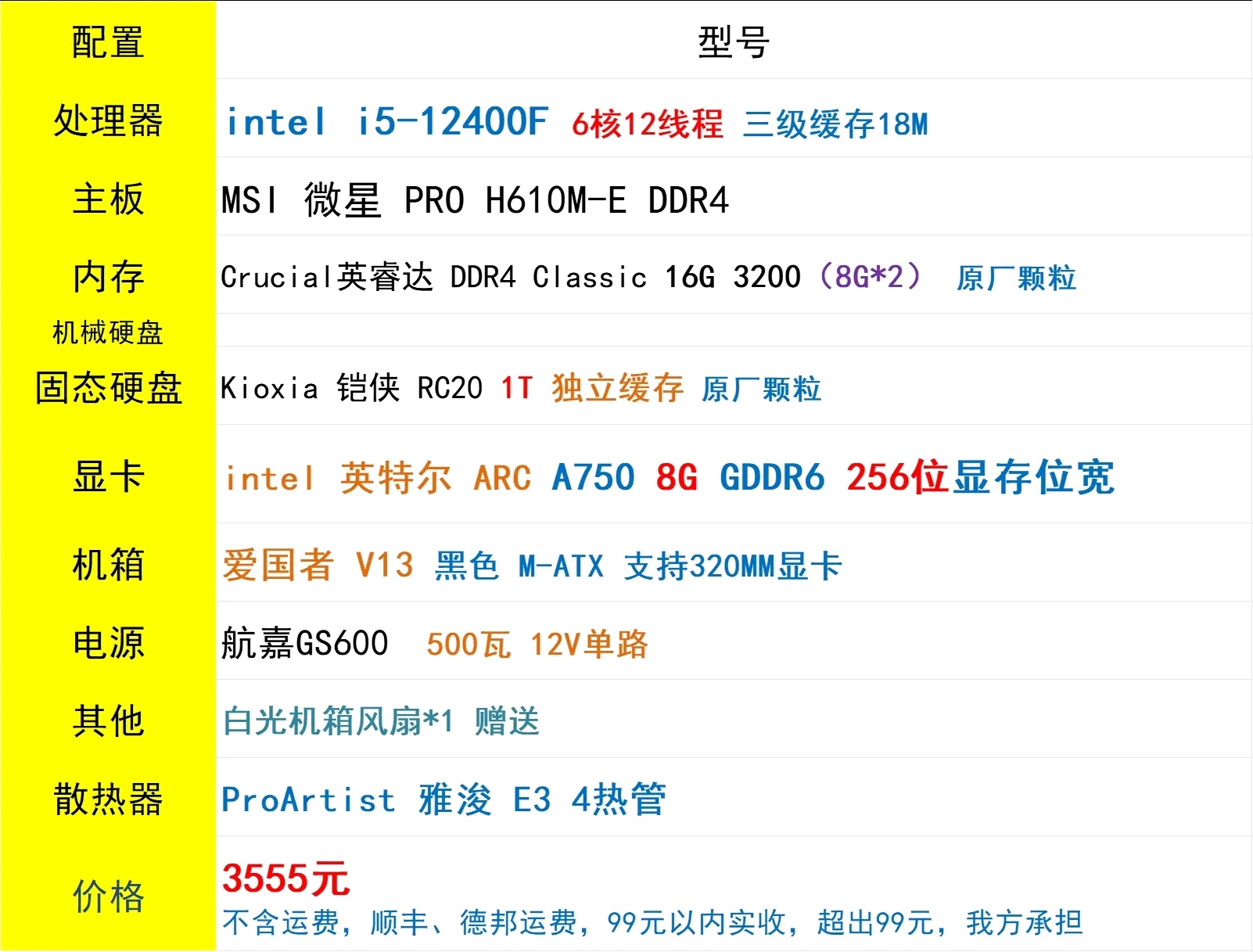Click Kioxia 铠侠 RC20 text
Screen dimensions: 1253x952
[x=352, y=388]
